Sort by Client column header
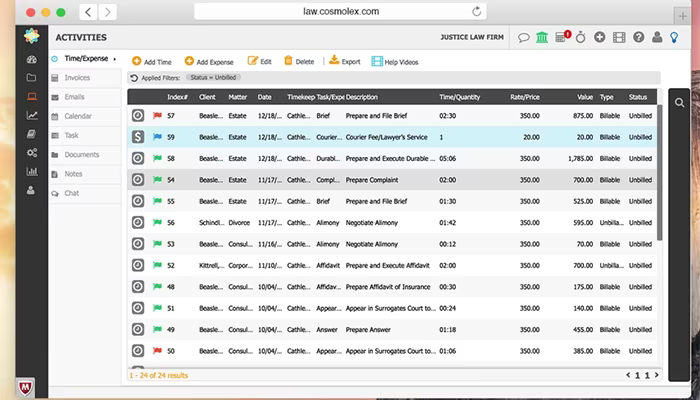The image size is (700, 400). (207, 97)
